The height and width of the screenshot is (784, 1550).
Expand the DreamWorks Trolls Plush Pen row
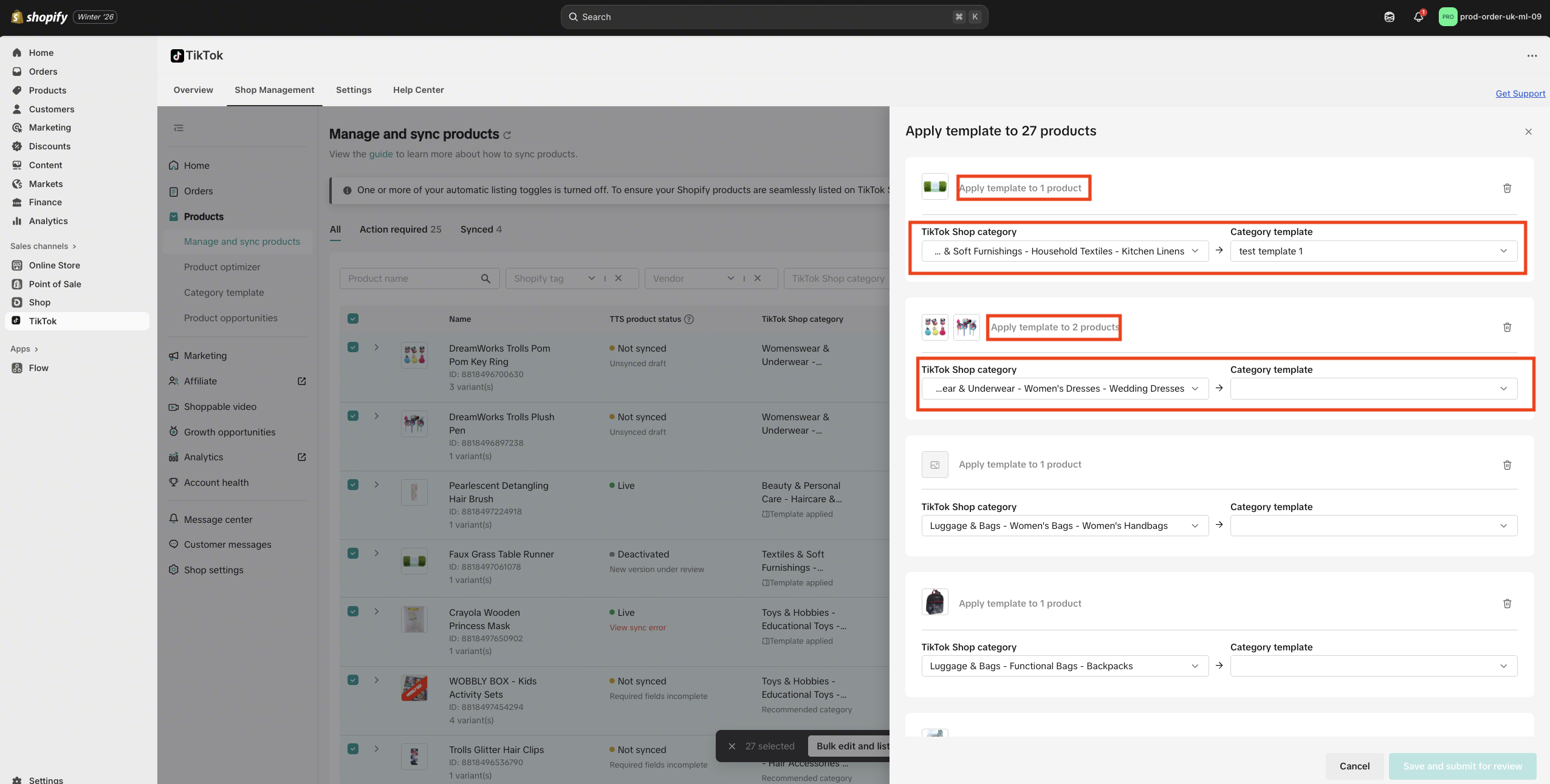pos(377,416)
